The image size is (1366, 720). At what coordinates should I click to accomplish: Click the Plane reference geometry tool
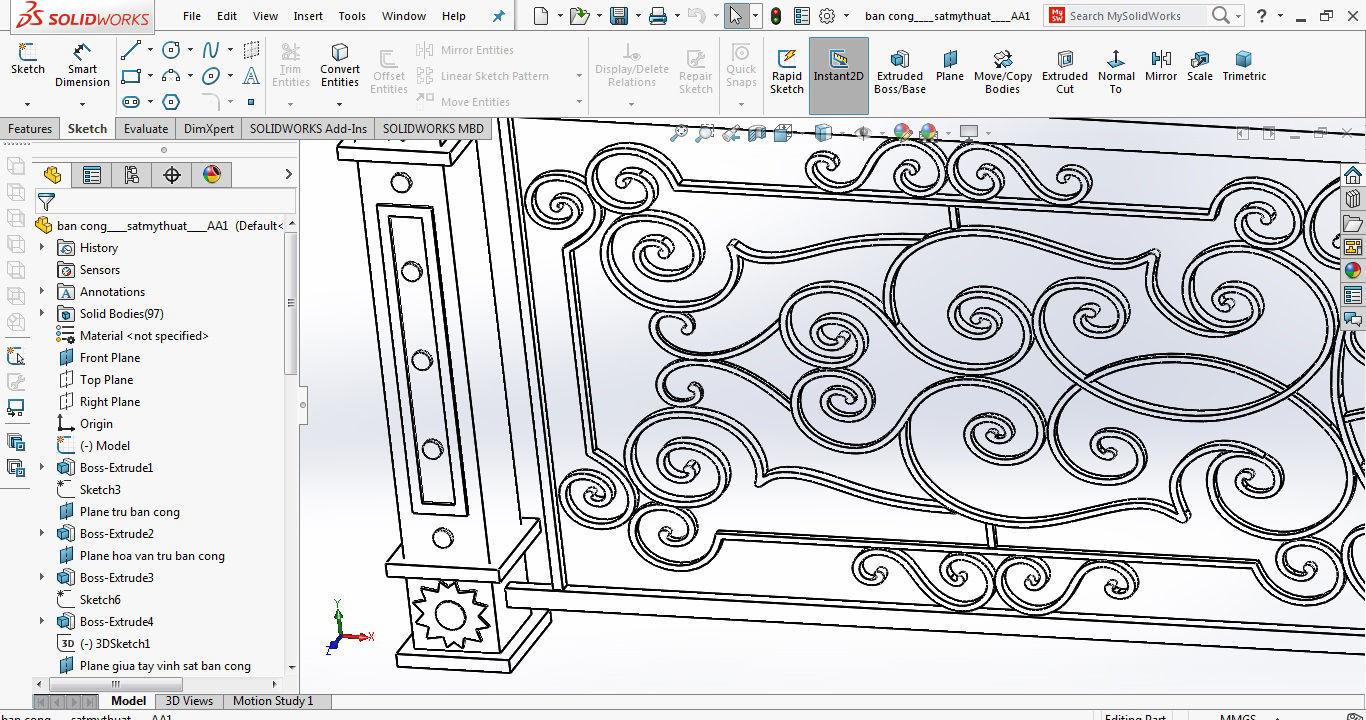(949, 66)
